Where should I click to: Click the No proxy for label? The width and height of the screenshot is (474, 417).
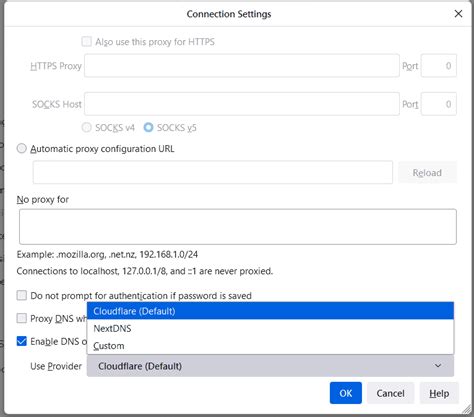click(x=43, y=199)
